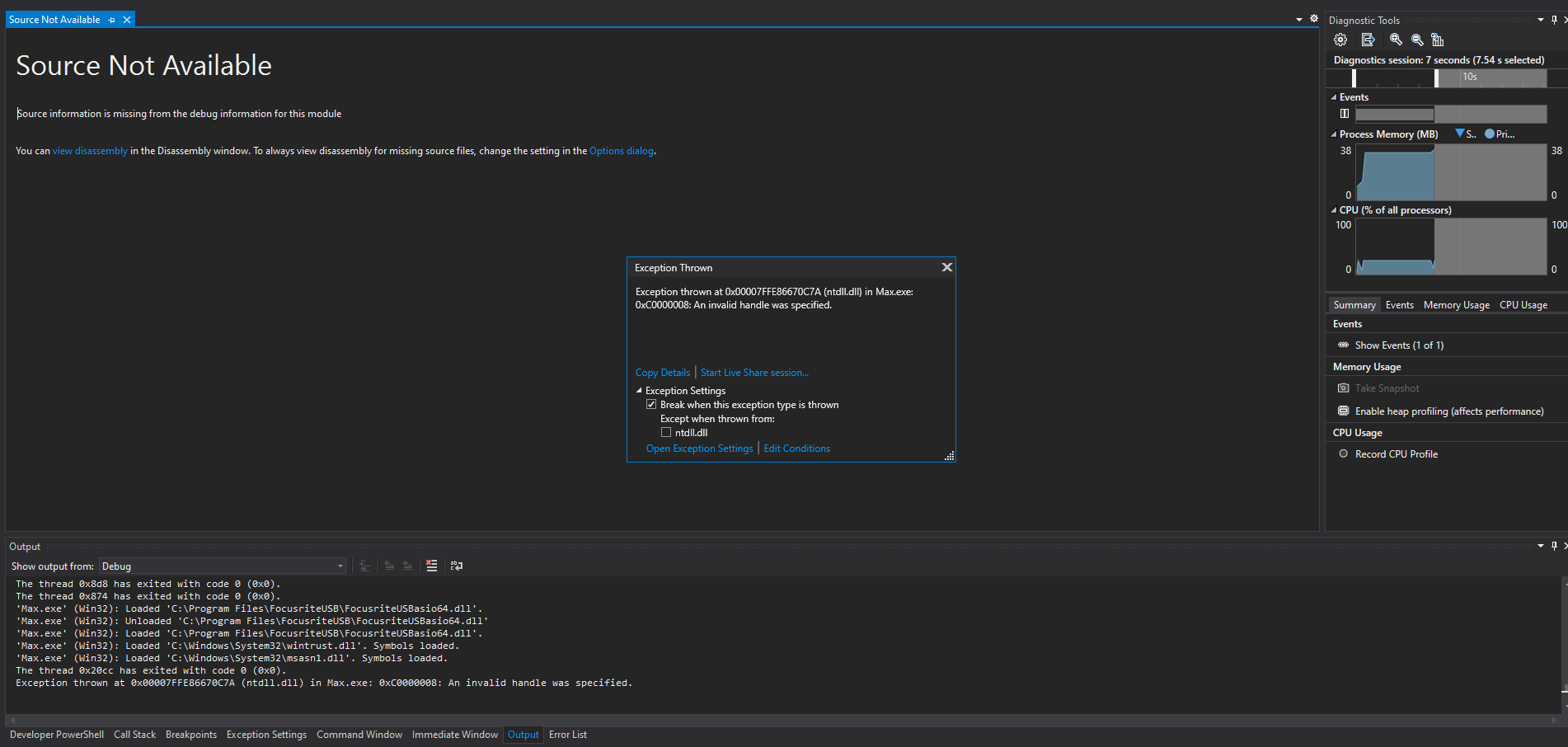The image size is (1568, 747).
Task: Open the Options dialog link
Action: pyautogui.click(x=622, y=151)
